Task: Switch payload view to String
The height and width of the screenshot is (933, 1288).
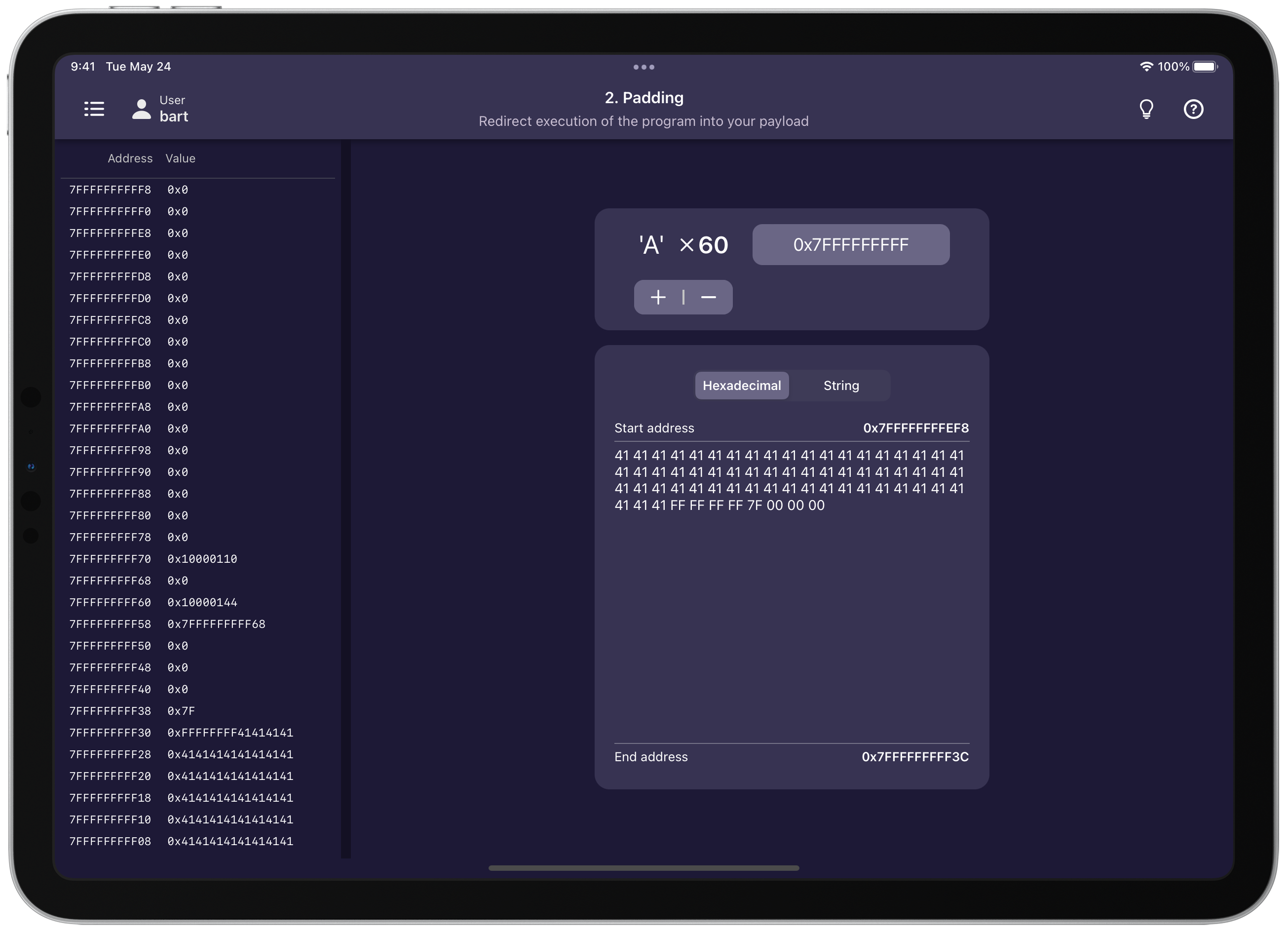Action: (x=841, y=386)
